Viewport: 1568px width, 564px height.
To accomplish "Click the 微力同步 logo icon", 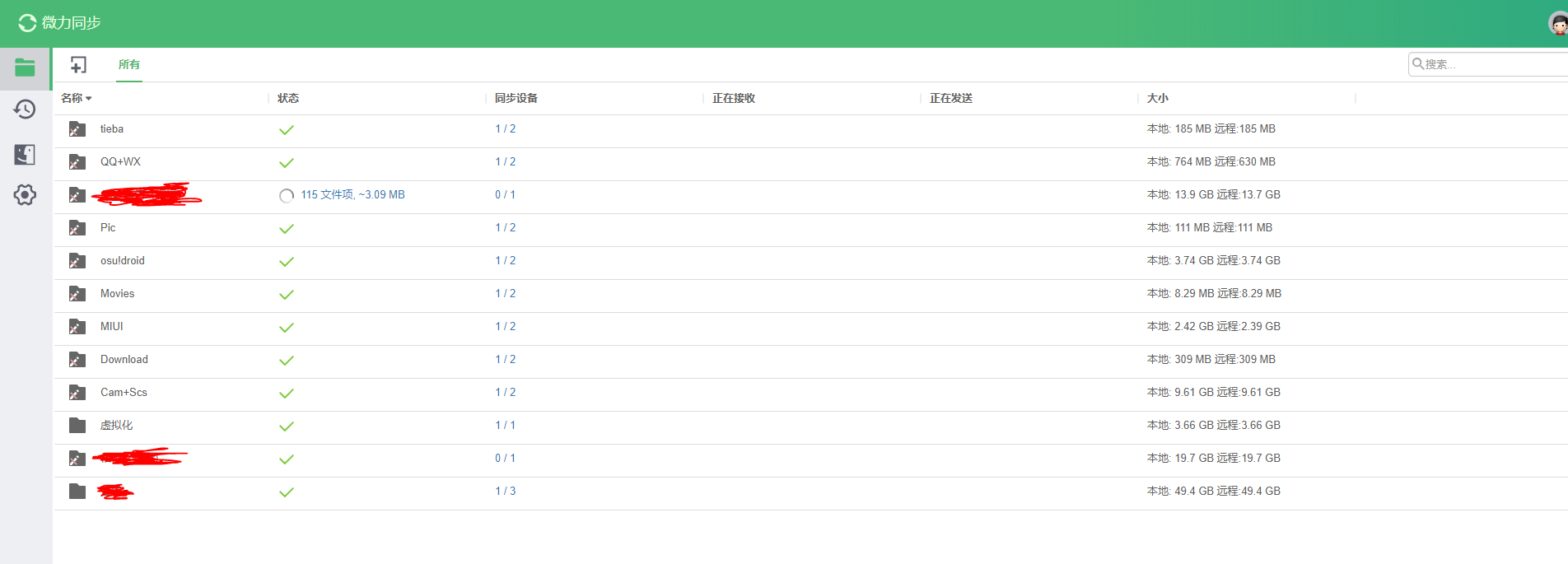I will (x=27, y=23).
